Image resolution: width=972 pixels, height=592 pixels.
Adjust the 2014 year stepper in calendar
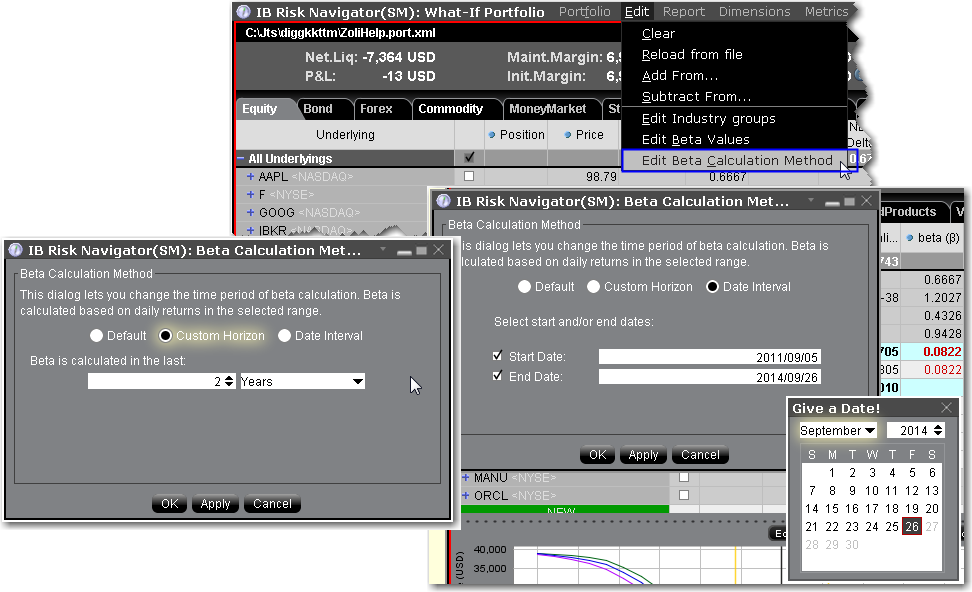tap(937, 431)
